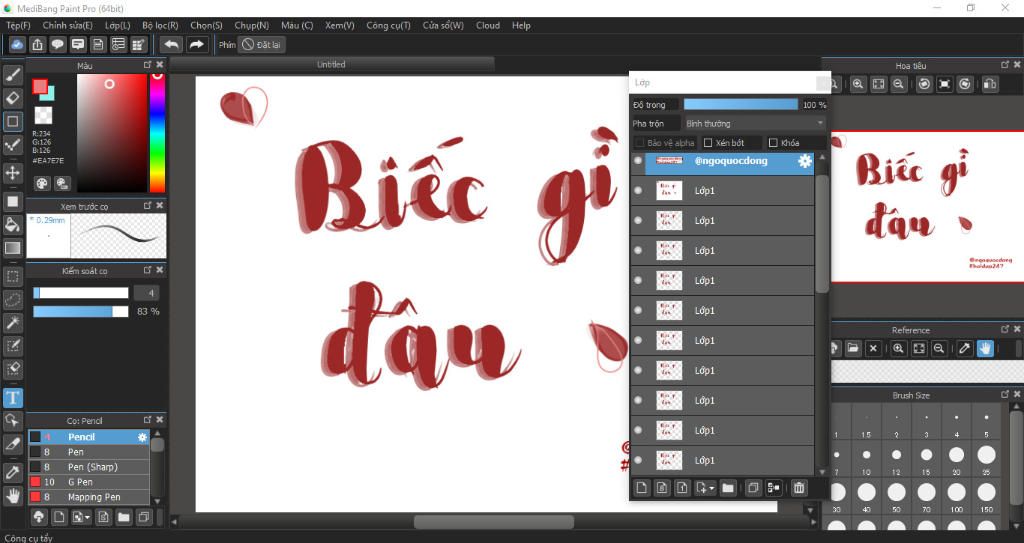The width and height of the screenshot is (1024, 543).
Task: Toggle visibility of @ngoquocdong layer
Action: point(638,161)
